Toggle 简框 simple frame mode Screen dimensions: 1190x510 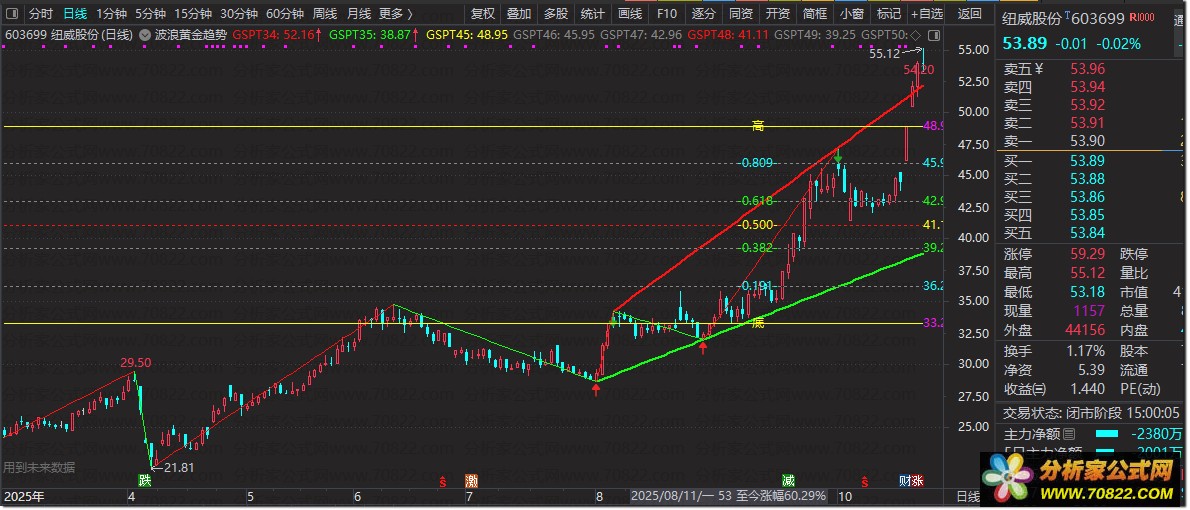point(814,14)
